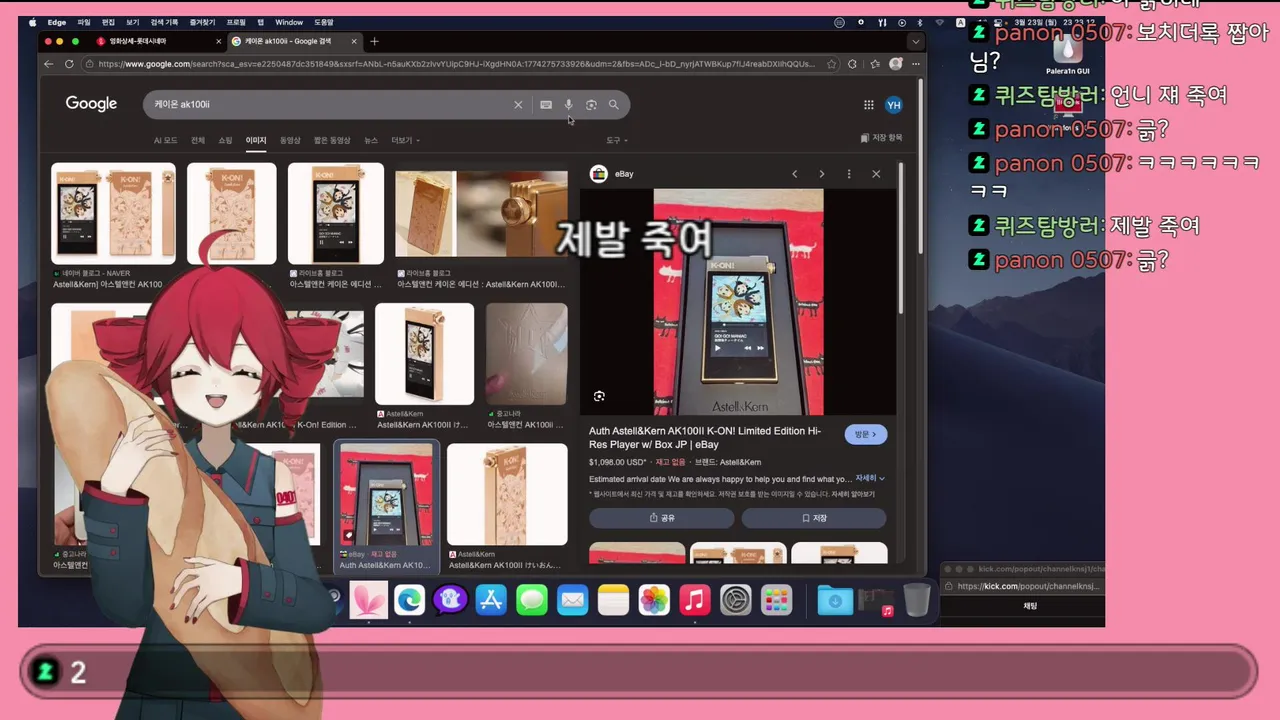1280x720 pixels.
Task: Open the Edge tab list dropdown arrow
Action: click(x=915, y=41)
